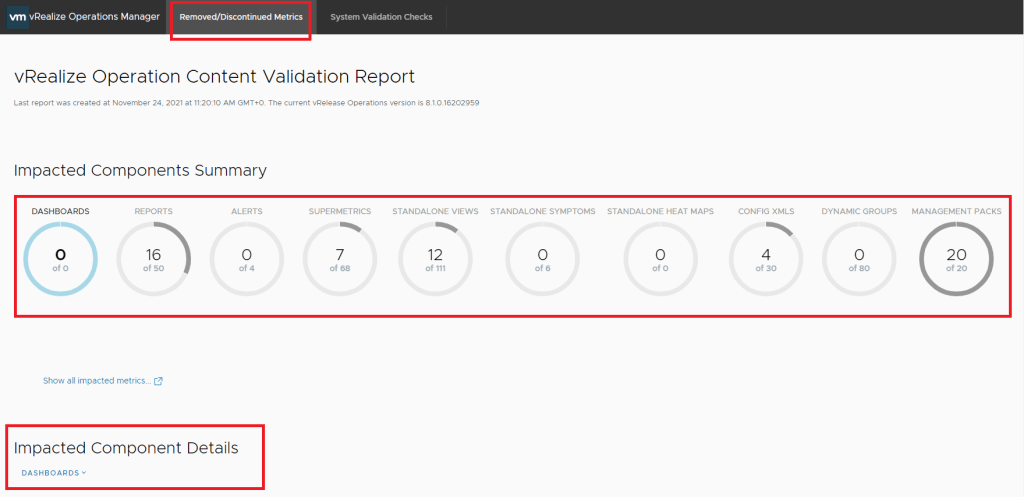Select Dynamic Groups 0 of 80 donut
1024x497 pixels.
859,259
